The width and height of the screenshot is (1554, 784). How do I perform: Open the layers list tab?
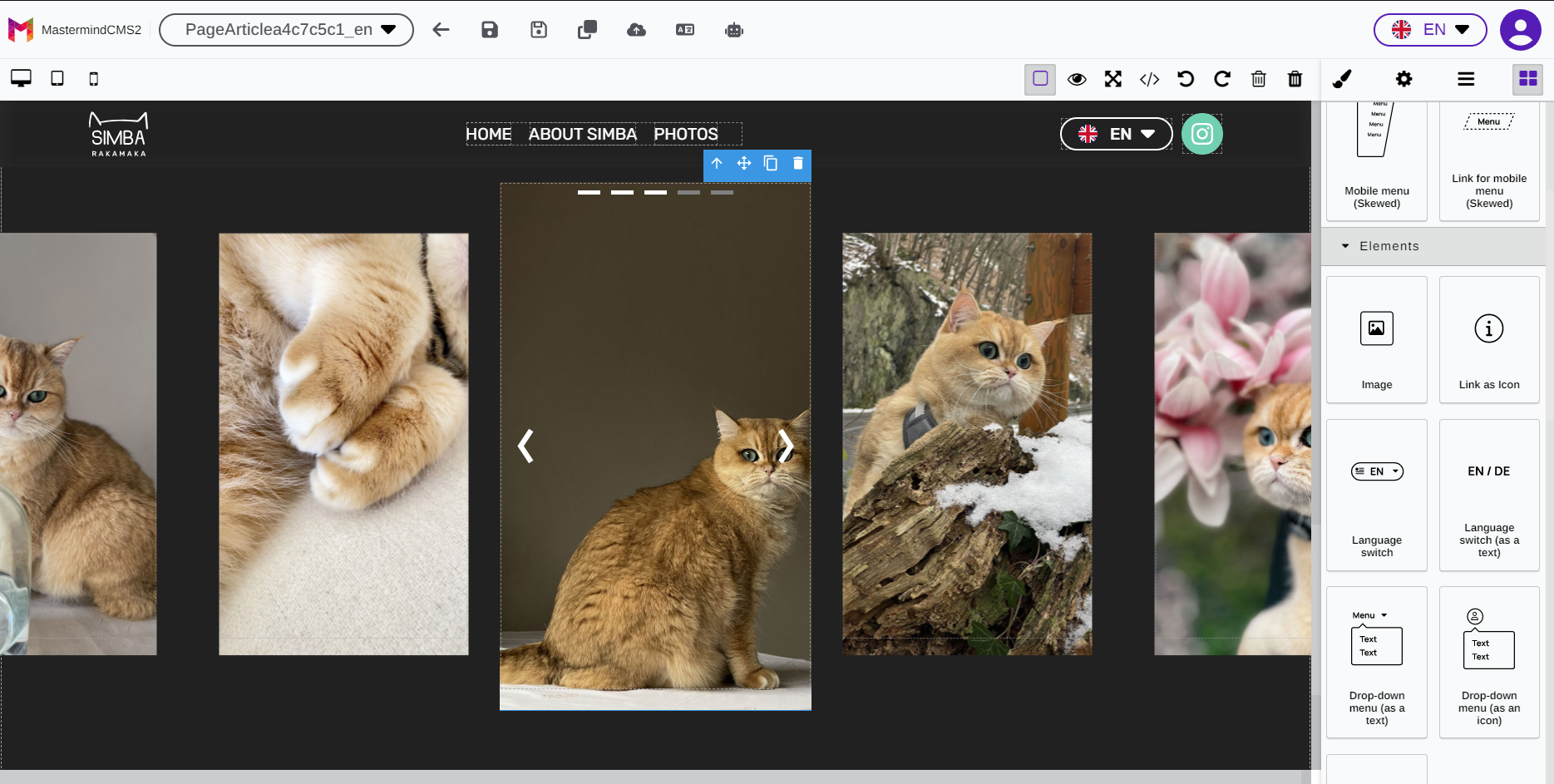point(1466,79)
